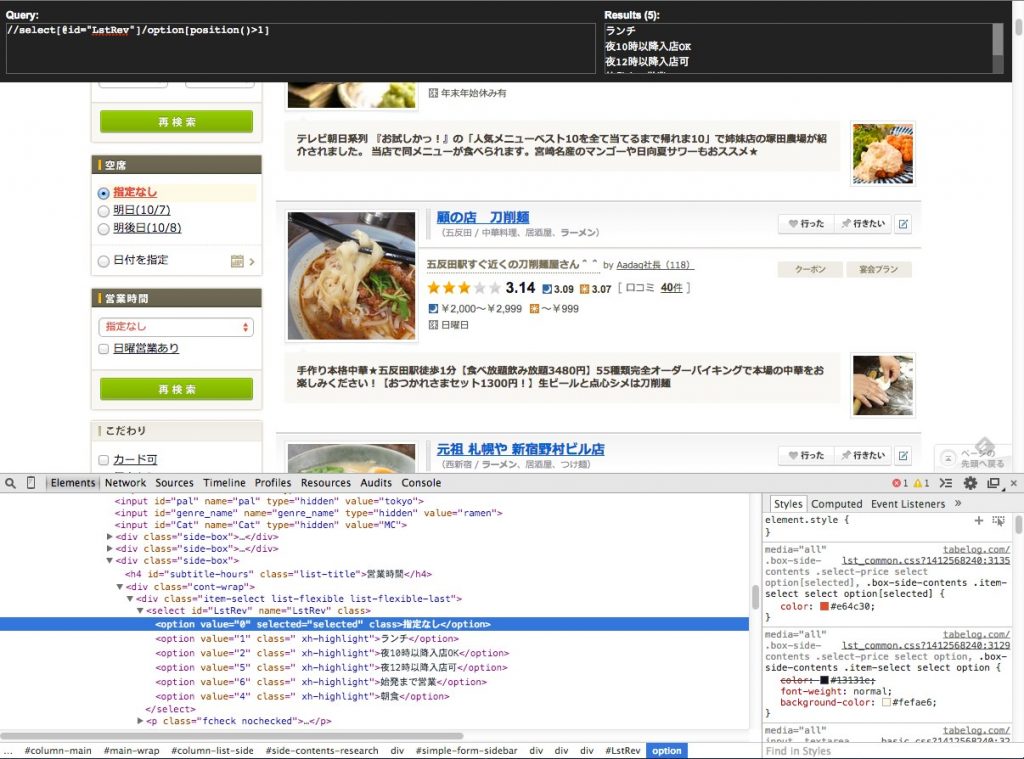This screenshot has width=1024, height=759.
Task: Switch to the Elements tab
Action: (x=73, y=483)
